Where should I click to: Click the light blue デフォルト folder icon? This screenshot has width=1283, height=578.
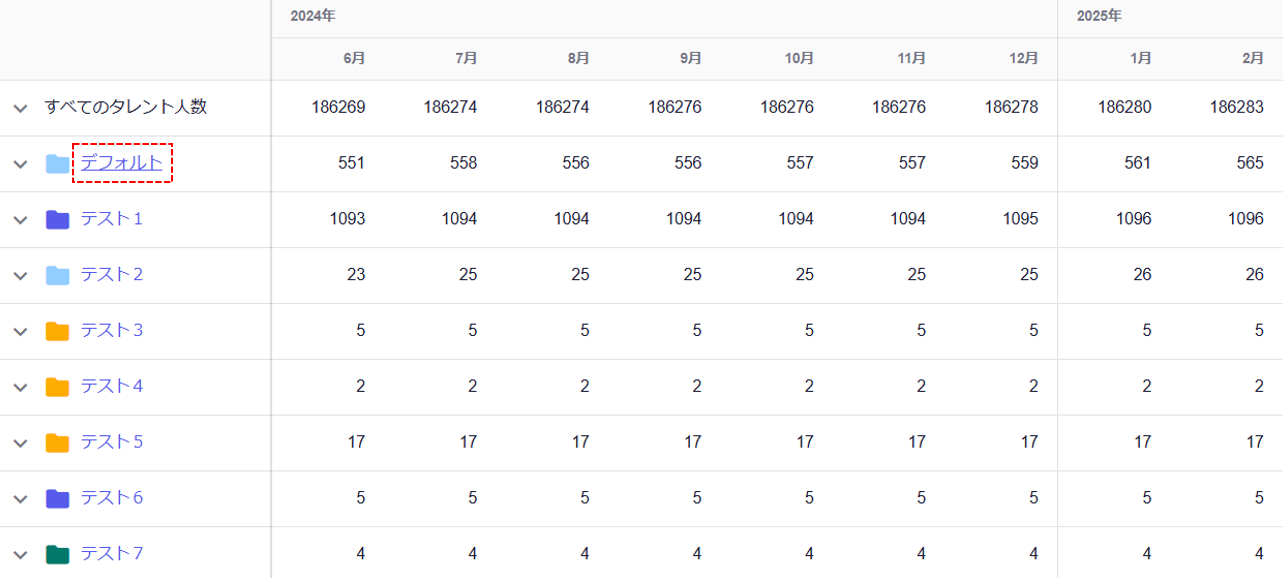57,164
